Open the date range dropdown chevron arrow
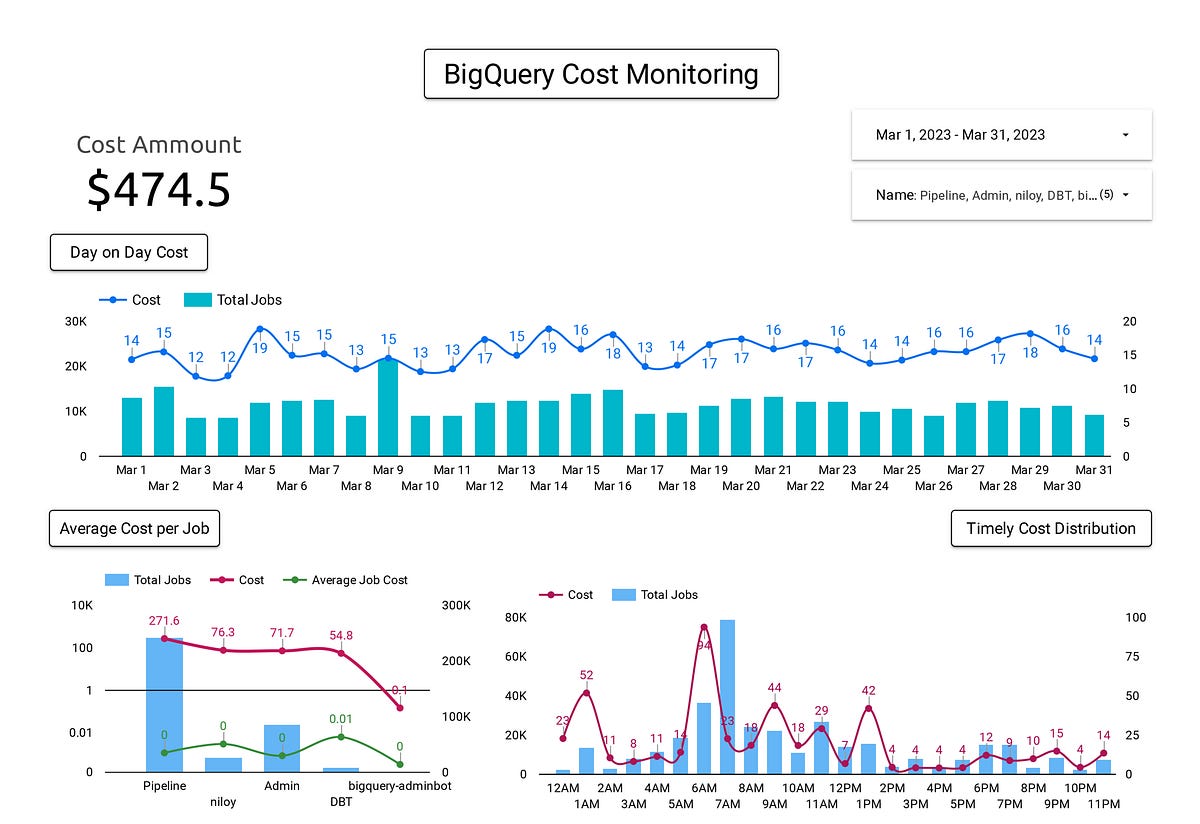 point(1124,134)
